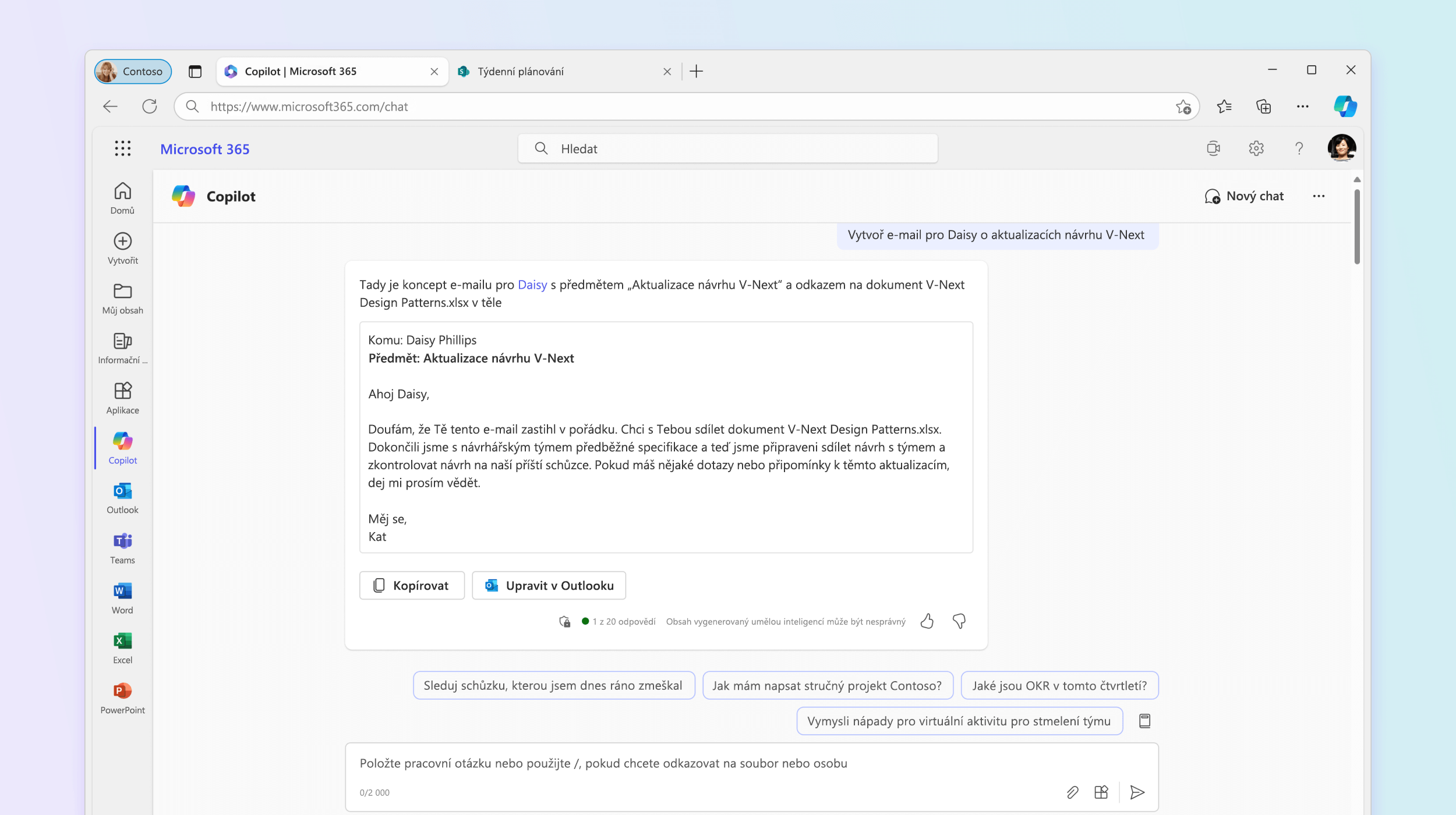The image size is (1456, 815).
Task: Click the Předmět: Aktualizace návrhu V-Next line
Action: click(x=471, y=359)
